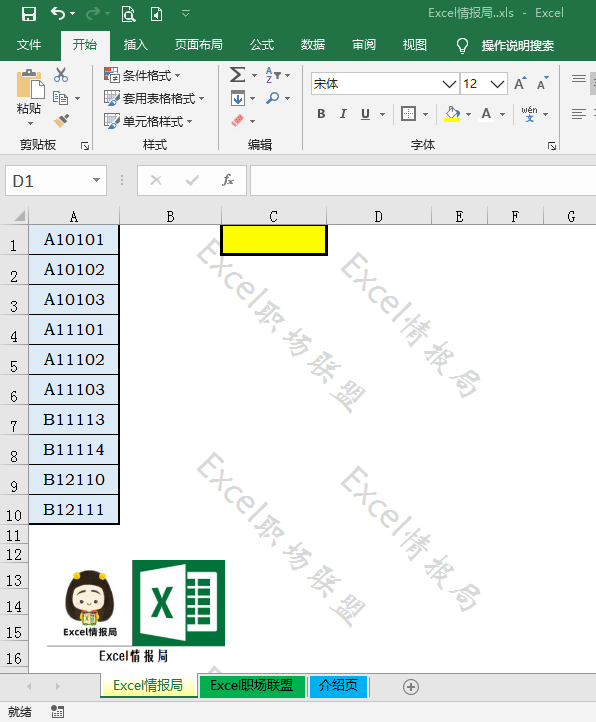The image size is (596, 722).
Task: Open the 数据 ribbon tab
Action: click(313, 45)
